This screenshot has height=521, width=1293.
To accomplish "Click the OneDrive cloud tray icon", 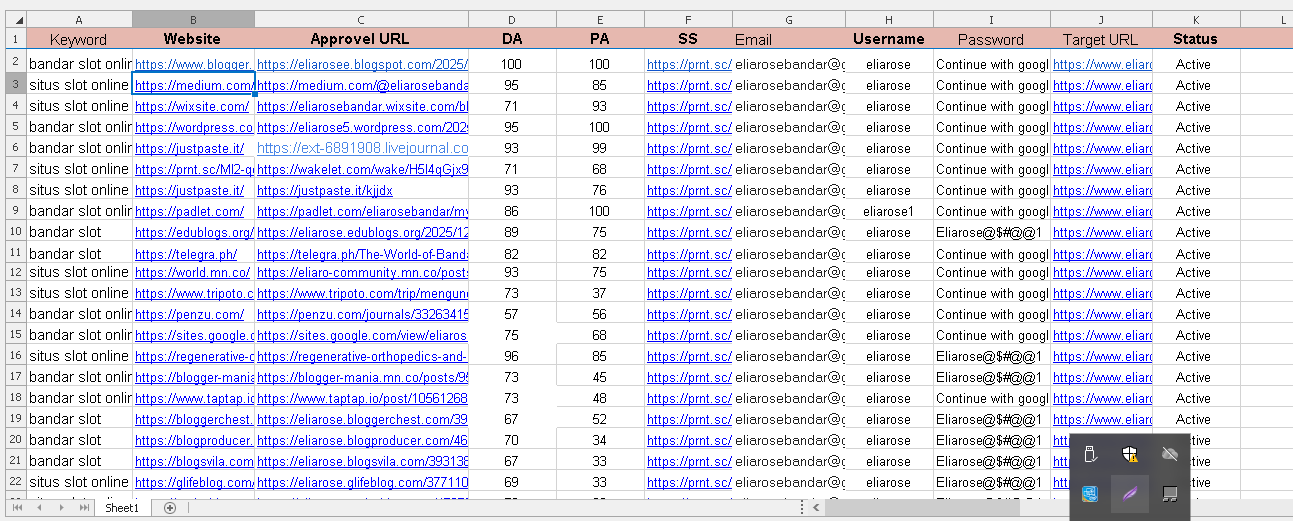I will 1168,456.
